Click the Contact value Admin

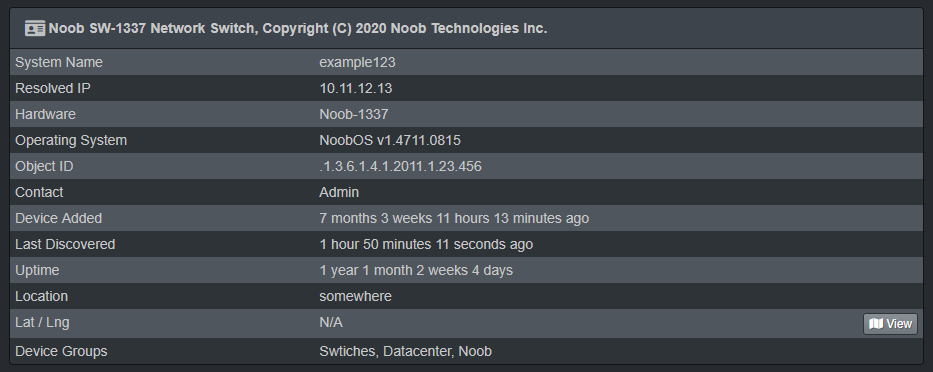[x=339, y=192]
